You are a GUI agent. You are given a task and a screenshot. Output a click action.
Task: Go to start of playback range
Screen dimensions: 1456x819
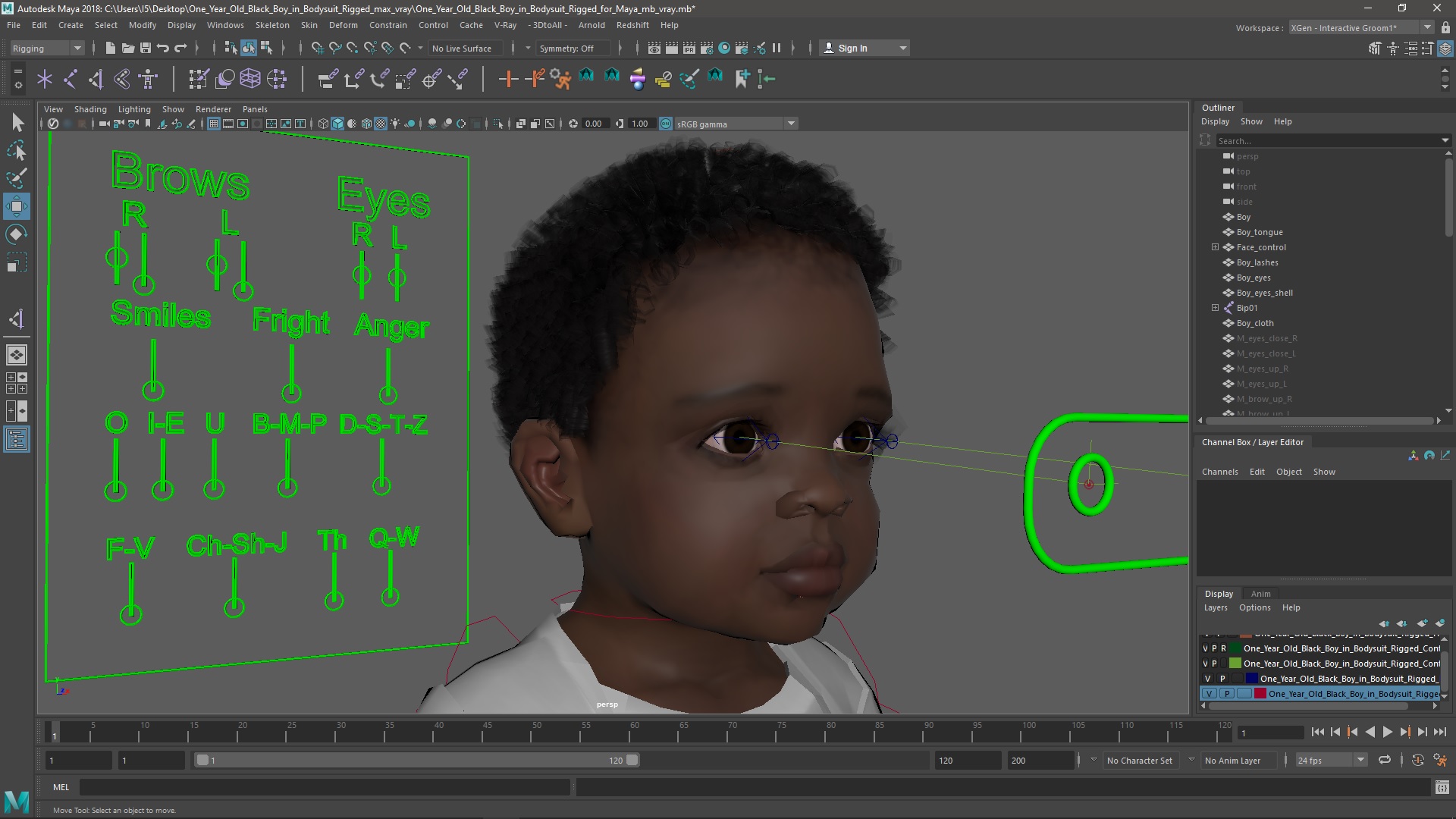tap(1317, 732)
